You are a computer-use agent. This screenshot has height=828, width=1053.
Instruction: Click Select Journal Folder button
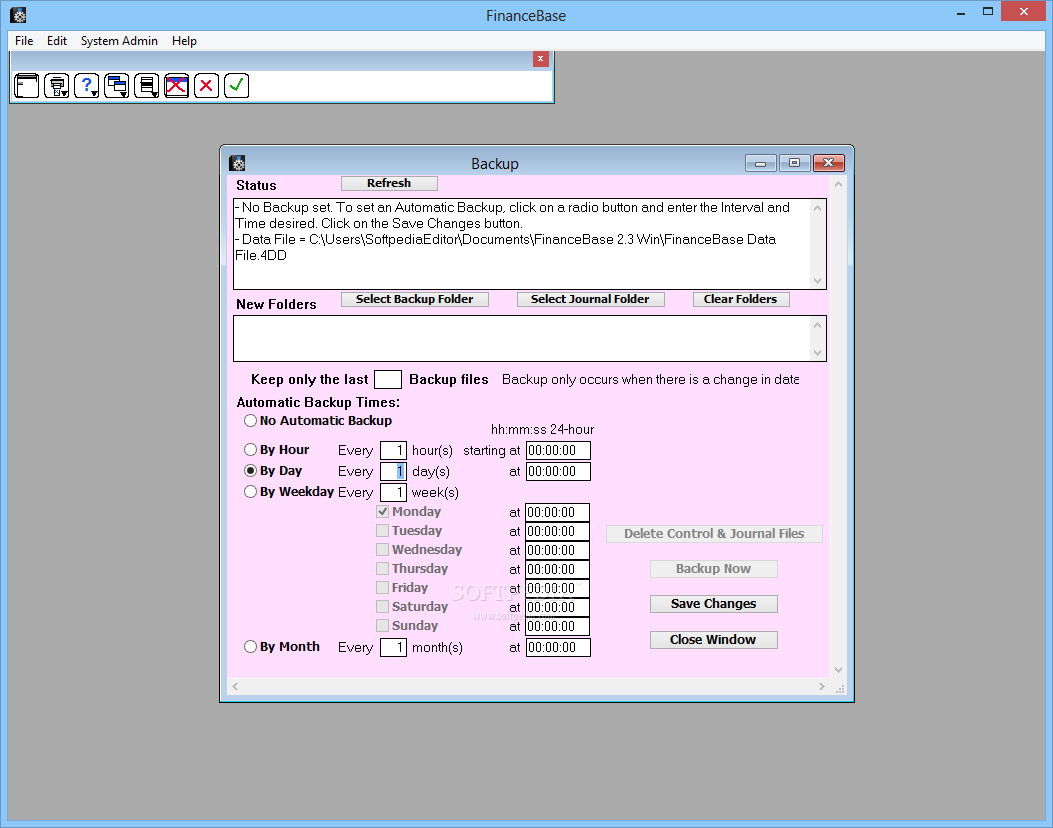click(x=591, y=300)
